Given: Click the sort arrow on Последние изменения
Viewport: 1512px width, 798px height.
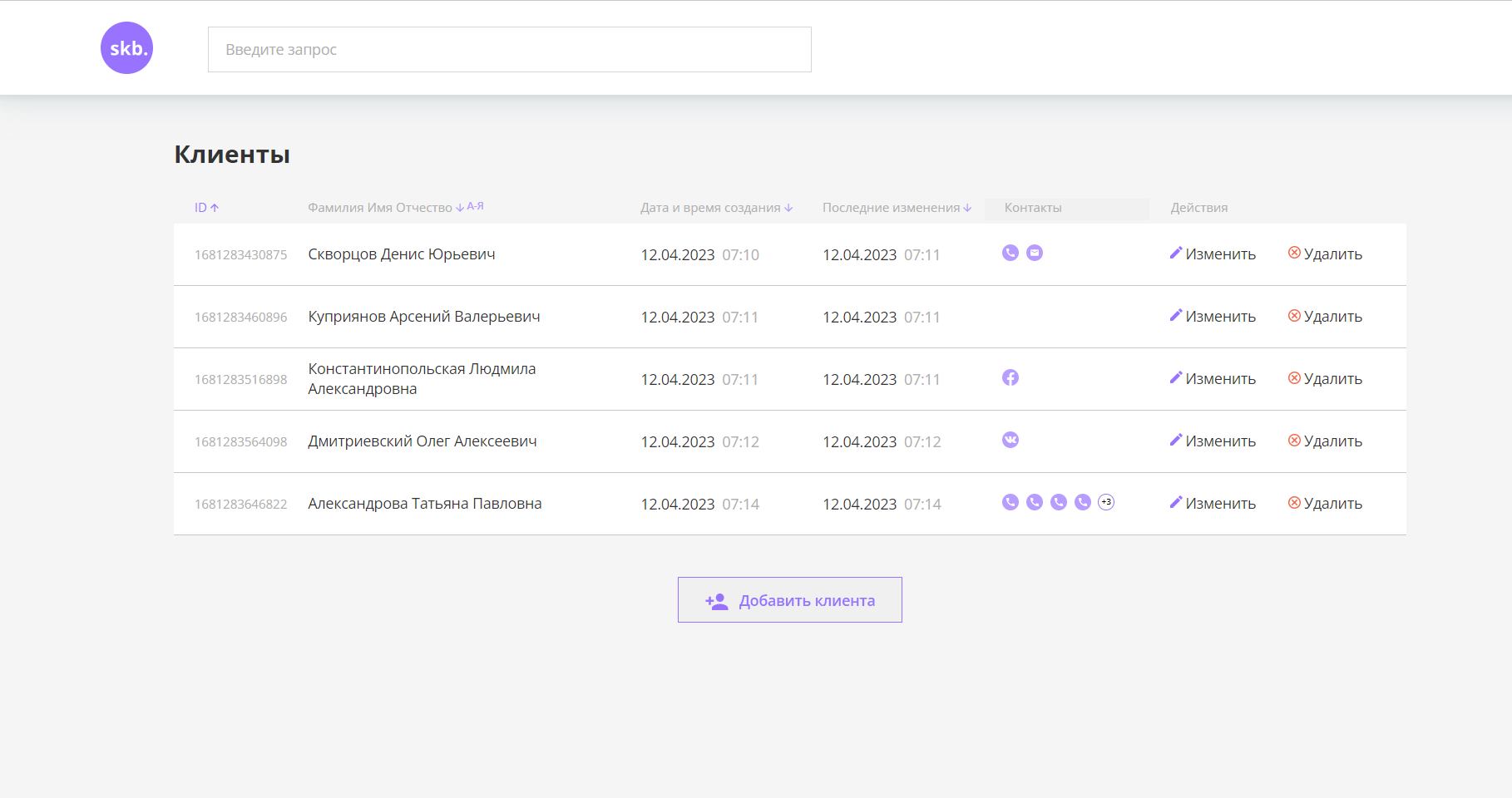Looking at the screenshot, I should click(966, 208).
